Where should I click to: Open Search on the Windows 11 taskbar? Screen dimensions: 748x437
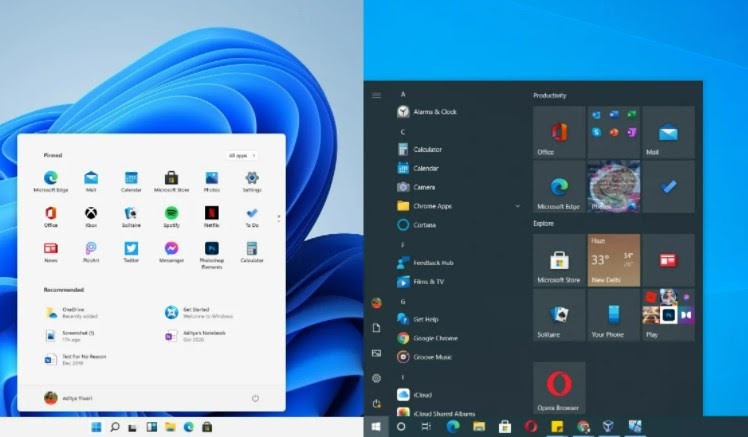tap(114, 427)
